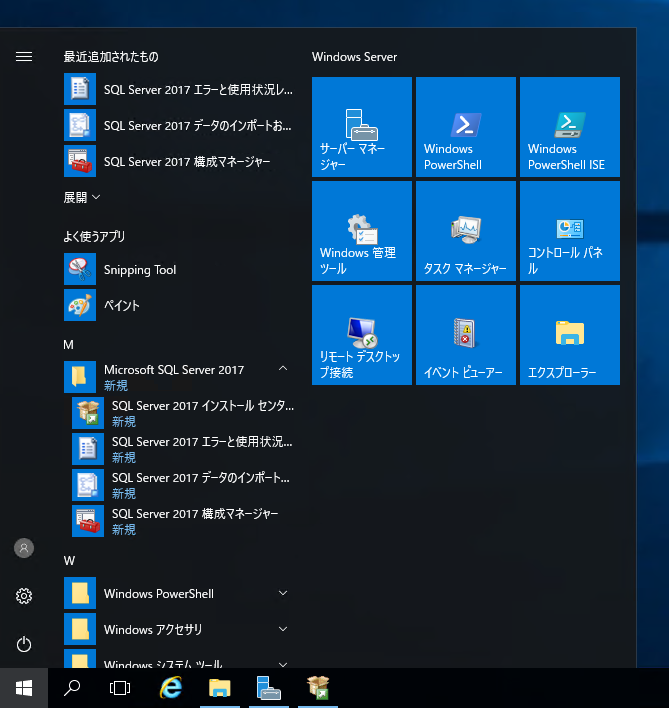Open the Windows 管理ツール tile
The width and height of the screenshot is (669, 708).
point(362,231)
